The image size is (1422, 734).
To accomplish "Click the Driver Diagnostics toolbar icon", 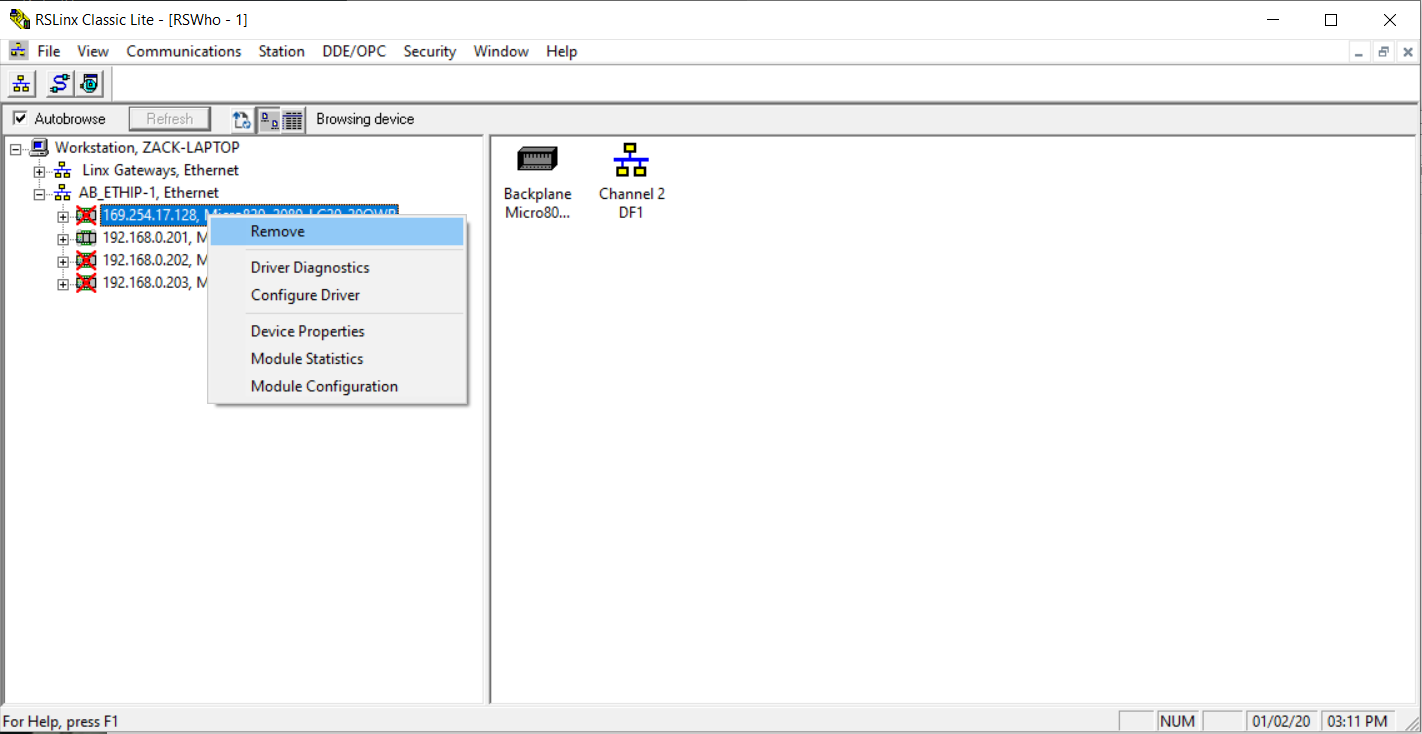I will pyautogui.click(x=90, y=84).
